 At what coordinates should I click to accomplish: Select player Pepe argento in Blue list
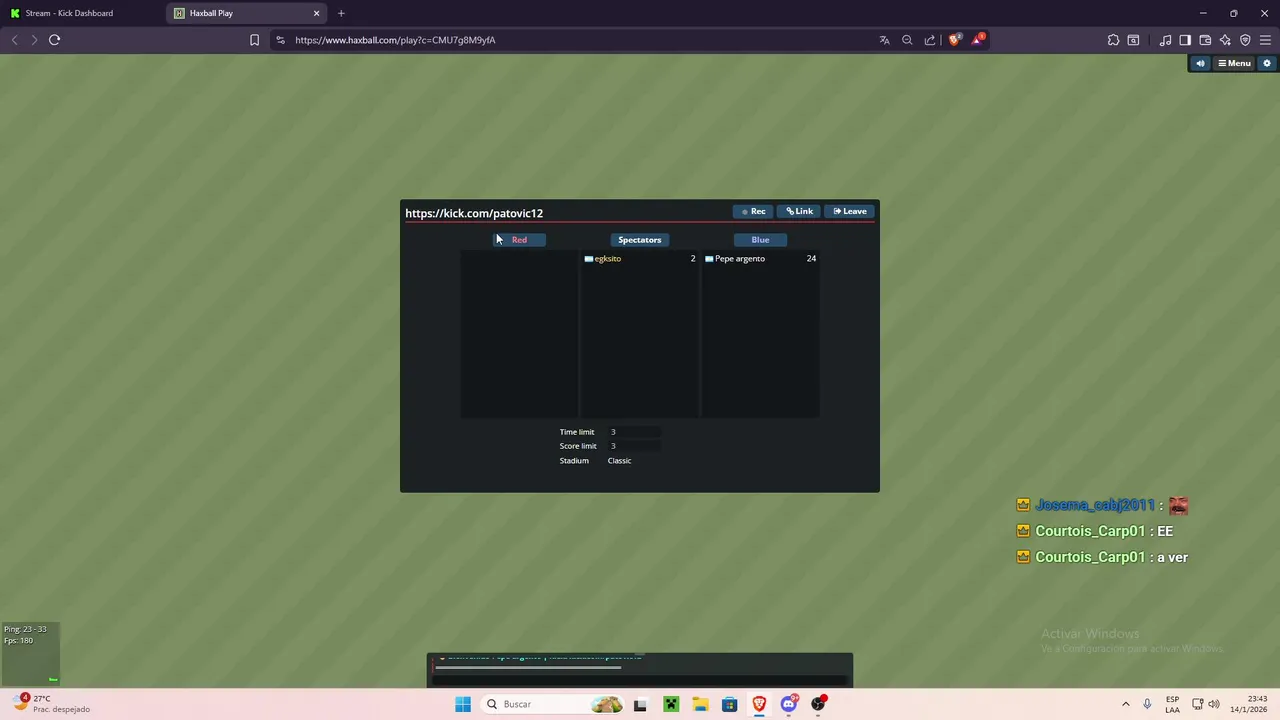click(x=760, y=259)
